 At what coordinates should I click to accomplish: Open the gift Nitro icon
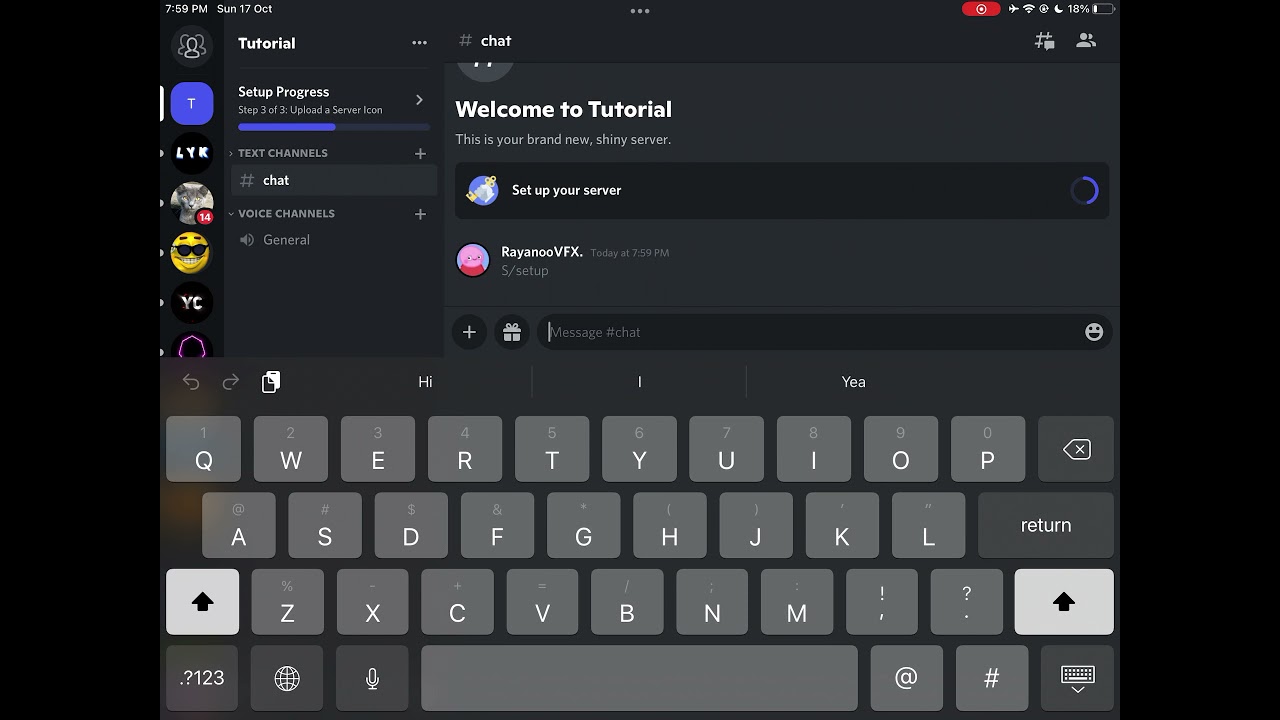(512, 332)
